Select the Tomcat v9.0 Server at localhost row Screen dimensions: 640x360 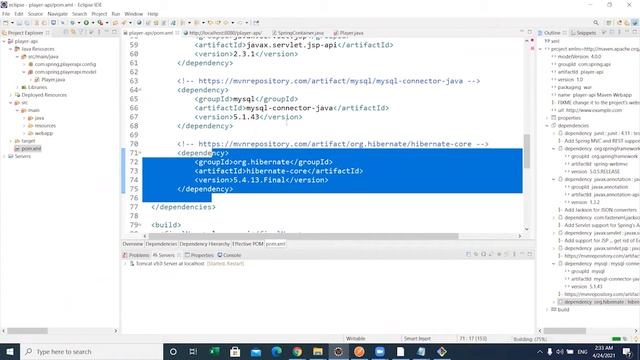point(187,264)
